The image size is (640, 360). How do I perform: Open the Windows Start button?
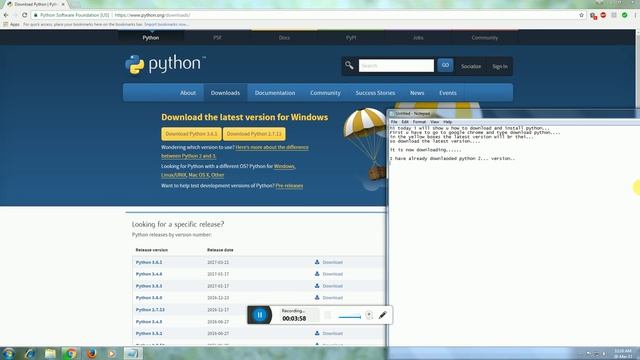(9, 353)
